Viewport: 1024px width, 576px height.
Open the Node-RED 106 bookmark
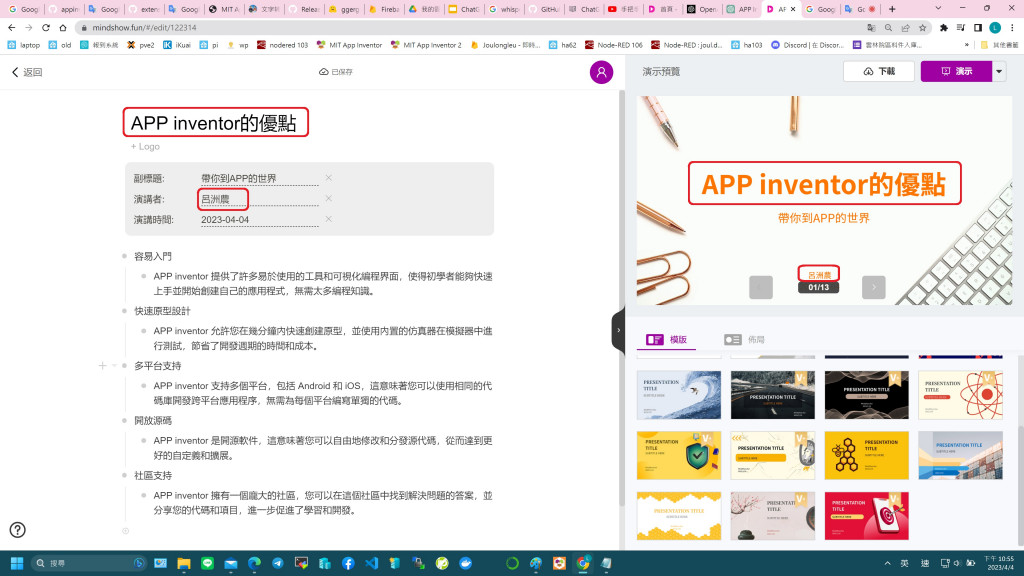coord(614,45)
